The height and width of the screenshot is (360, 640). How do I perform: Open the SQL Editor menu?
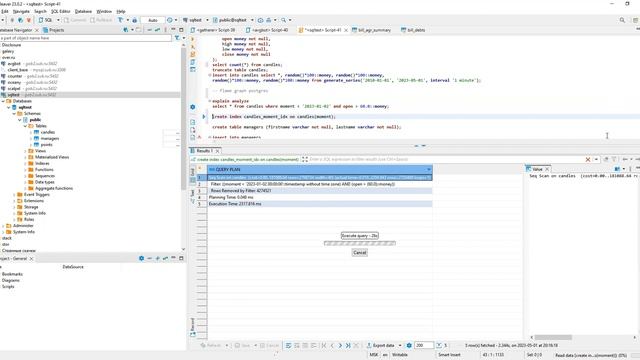60,11
